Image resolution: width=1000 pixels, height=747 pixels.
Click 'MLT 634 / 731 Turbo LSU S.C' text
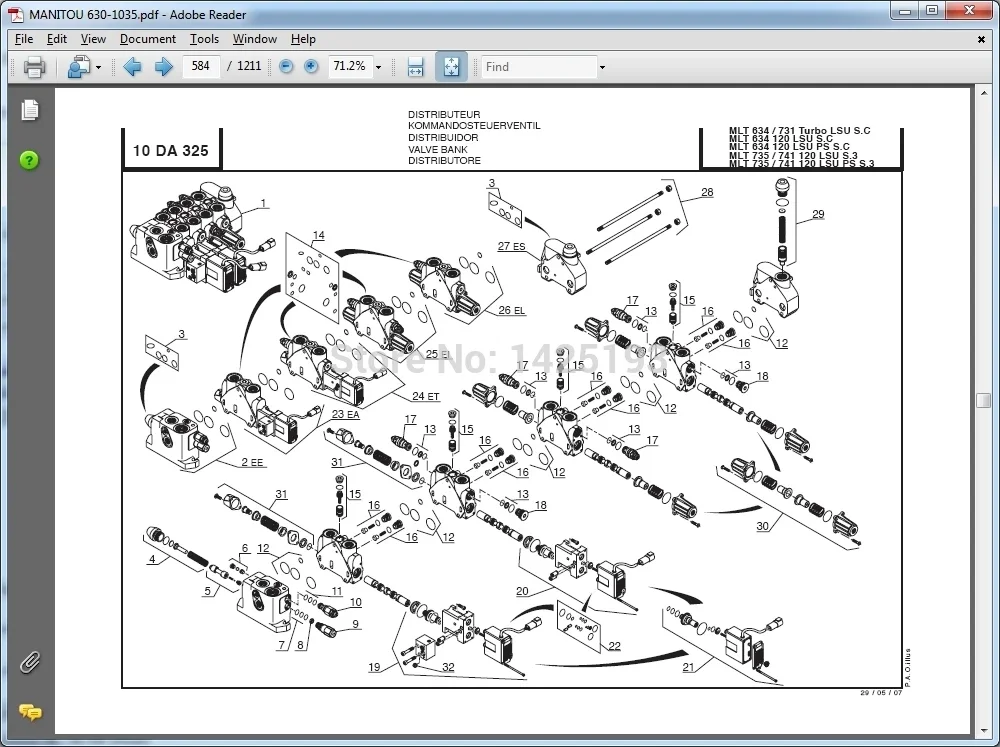[799, 130]
